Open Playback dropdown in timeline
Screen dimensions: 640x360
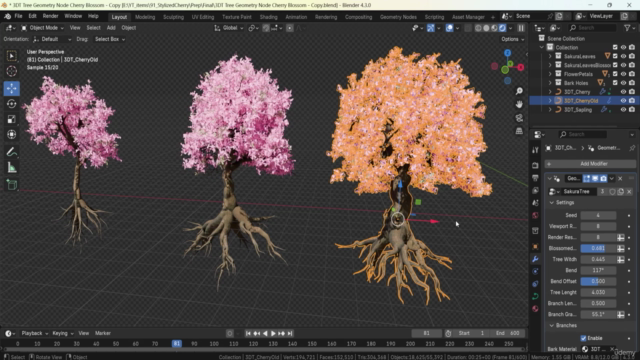pyautogui.click(x=34, y=333)
